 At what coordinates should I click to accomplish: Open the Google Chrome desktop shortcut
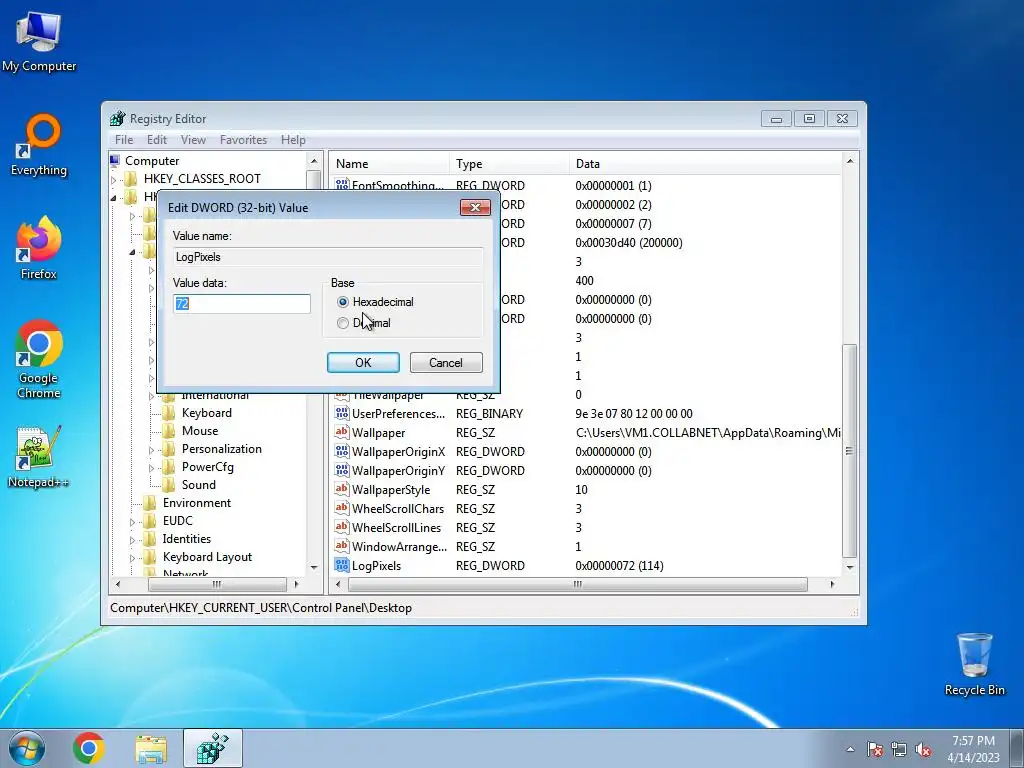pos(39,359)
